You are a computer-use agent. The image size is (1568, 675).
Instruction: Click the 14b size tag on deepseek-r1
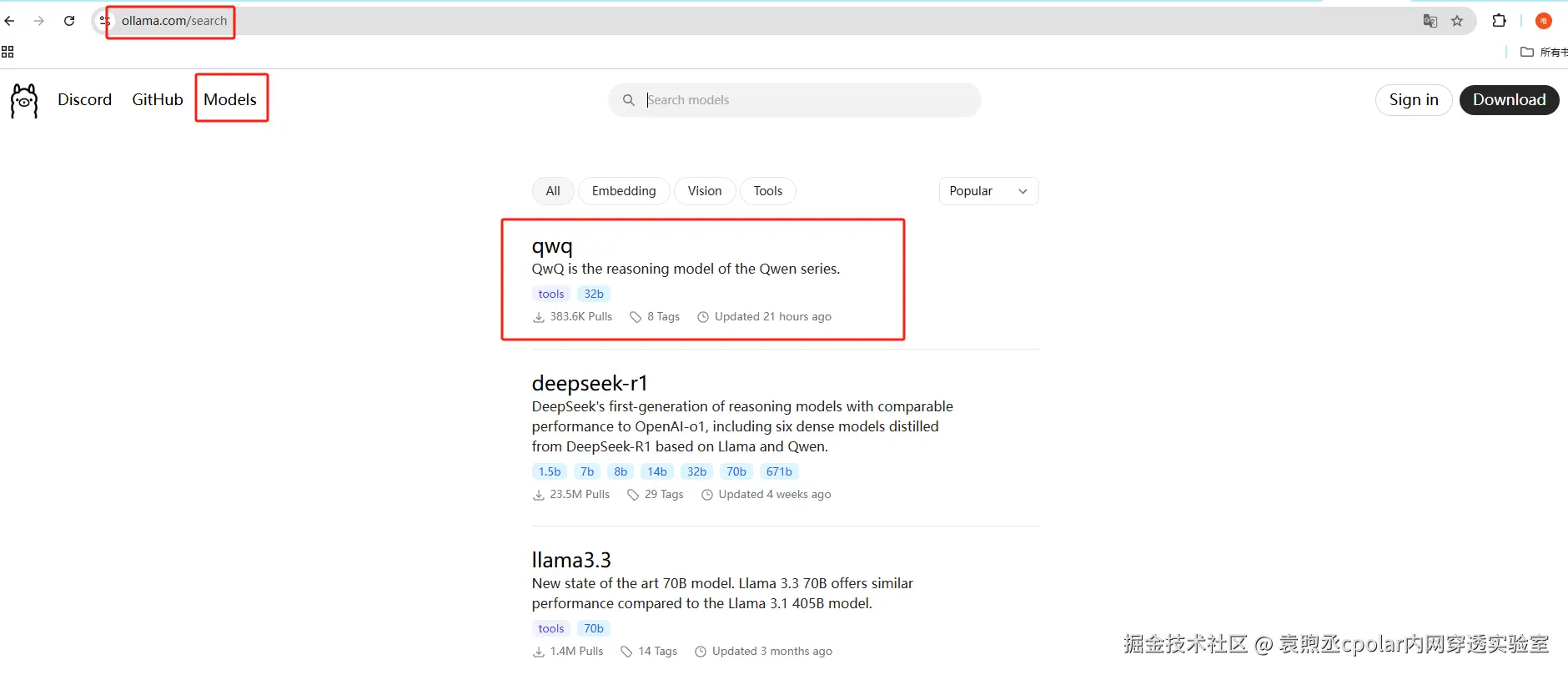click(657, 471)
